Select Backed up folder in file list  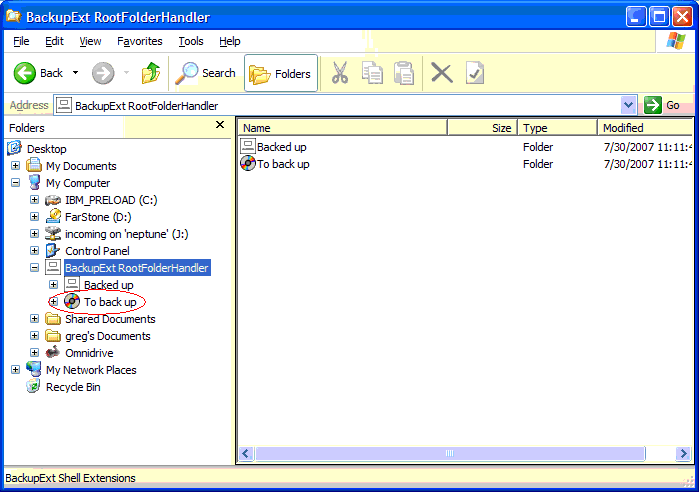(273, 147)
